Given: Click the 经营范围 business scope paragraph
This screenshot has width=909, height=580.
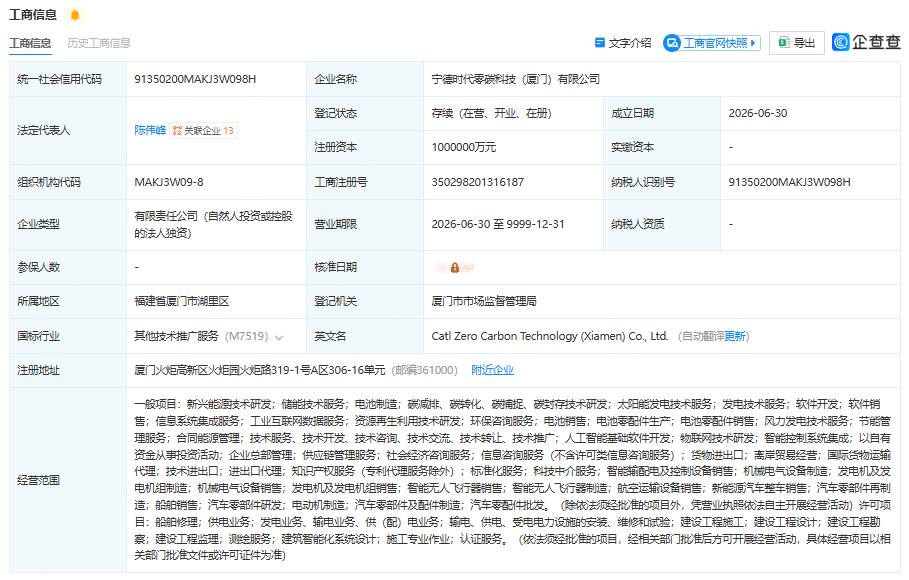Looking at the screenshot, I should point(512,480).
